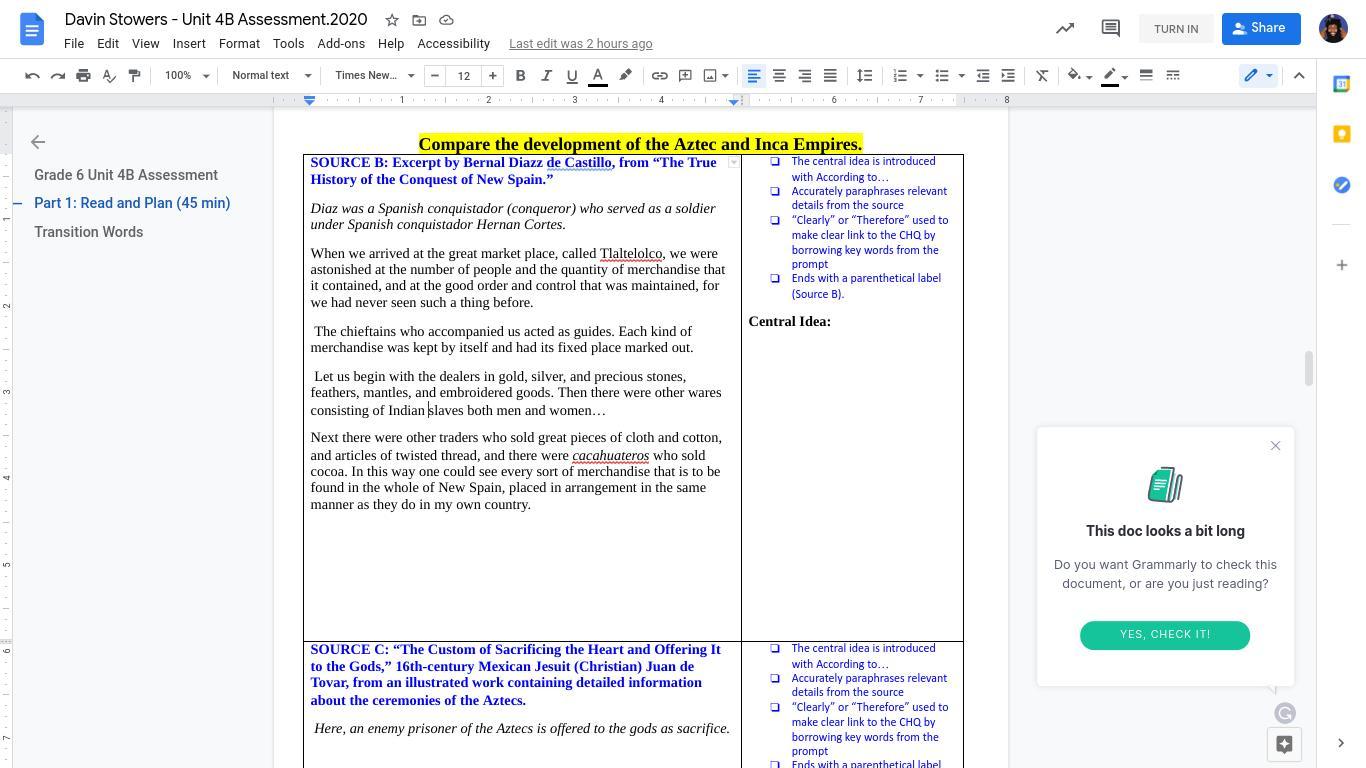Click the Print icon

(x=83, y=76)
